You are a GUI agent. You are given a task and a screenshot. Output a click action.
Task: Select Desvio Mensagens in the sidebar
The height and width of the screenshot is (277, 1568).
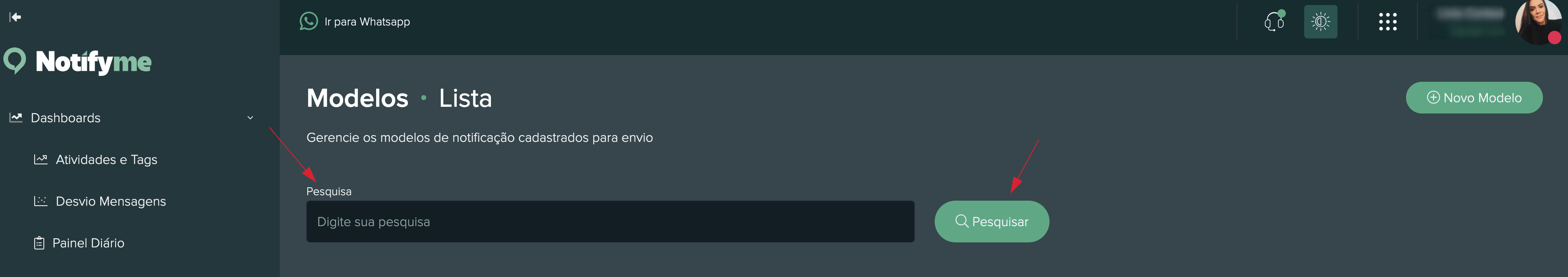click(110, 201)
